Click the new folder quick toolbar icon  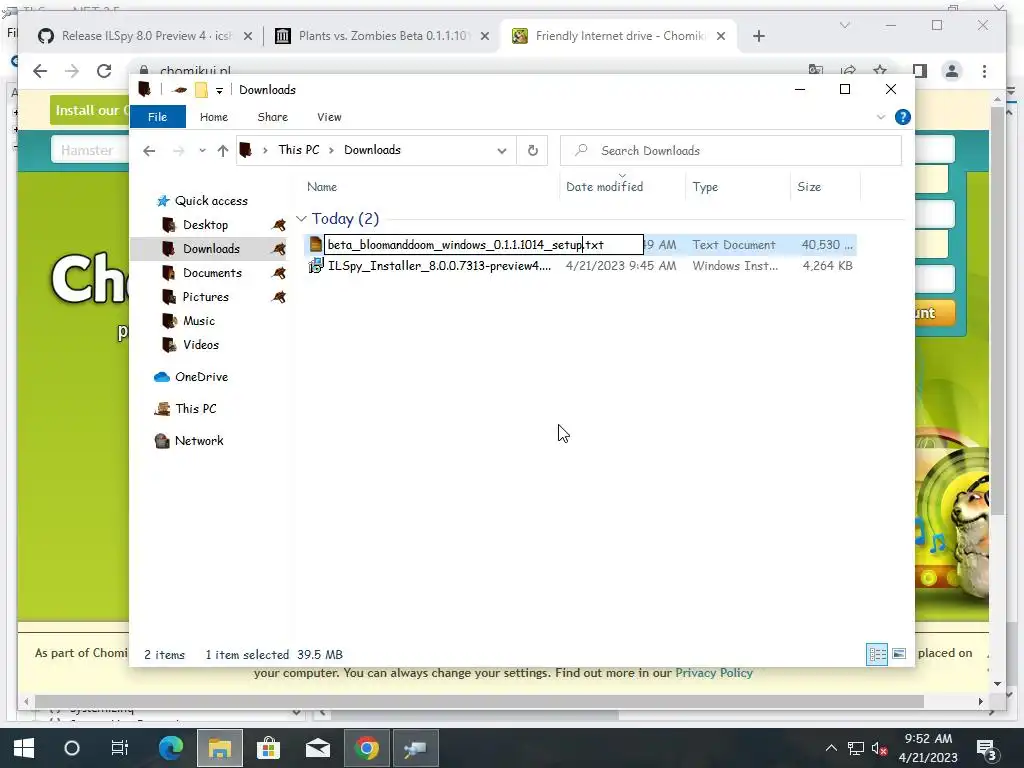pyautogui.click(x=201, y=90)
